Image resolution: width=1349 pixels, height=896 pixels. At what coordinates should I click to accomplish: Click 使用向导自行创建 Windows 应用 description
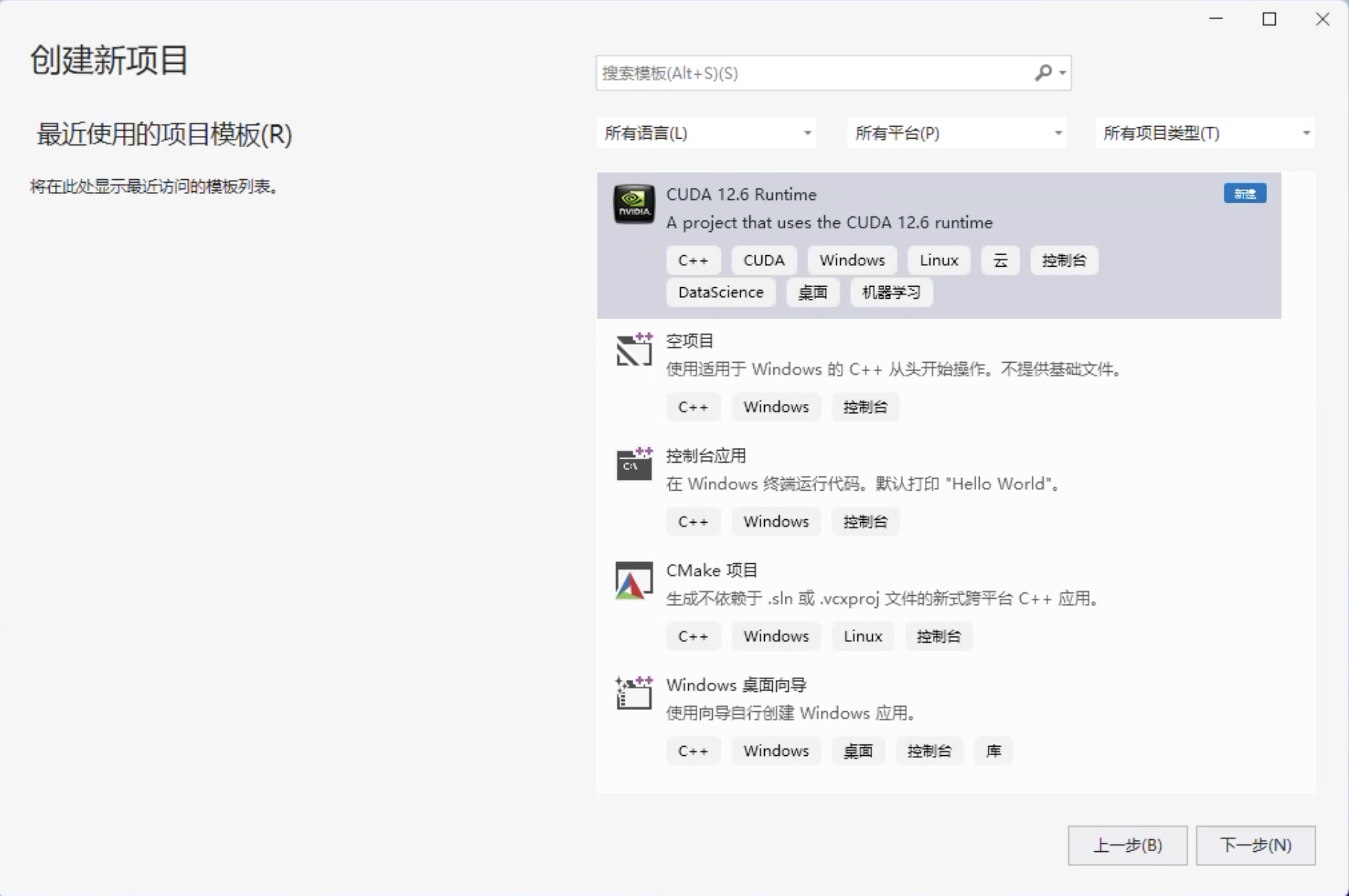(790, 713)
